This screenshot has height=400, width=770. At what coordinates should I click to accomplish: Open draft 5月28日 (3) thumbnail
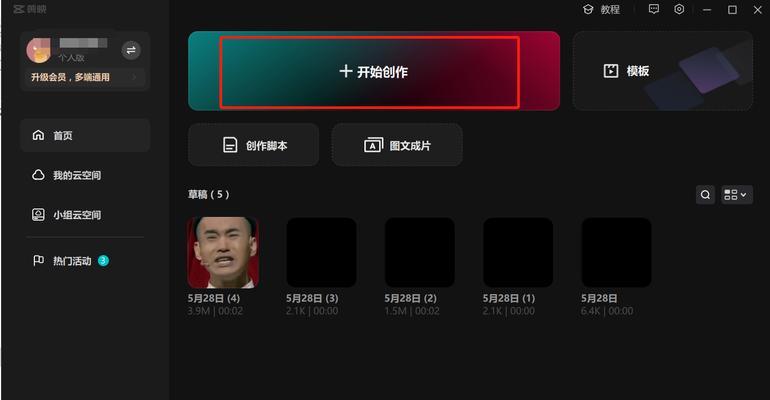coord(322,253)
